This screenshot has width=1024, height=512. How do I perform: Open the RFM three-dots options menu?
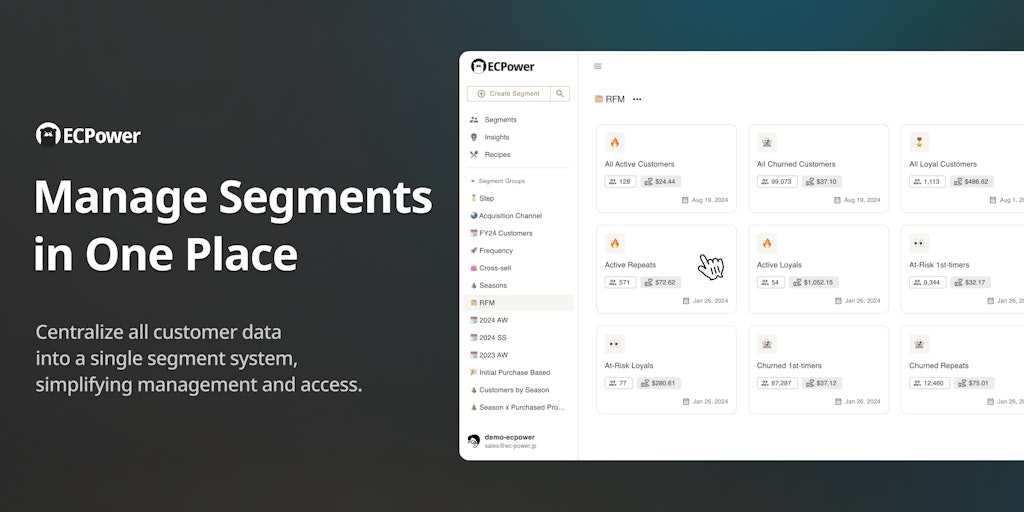[637, 99]
